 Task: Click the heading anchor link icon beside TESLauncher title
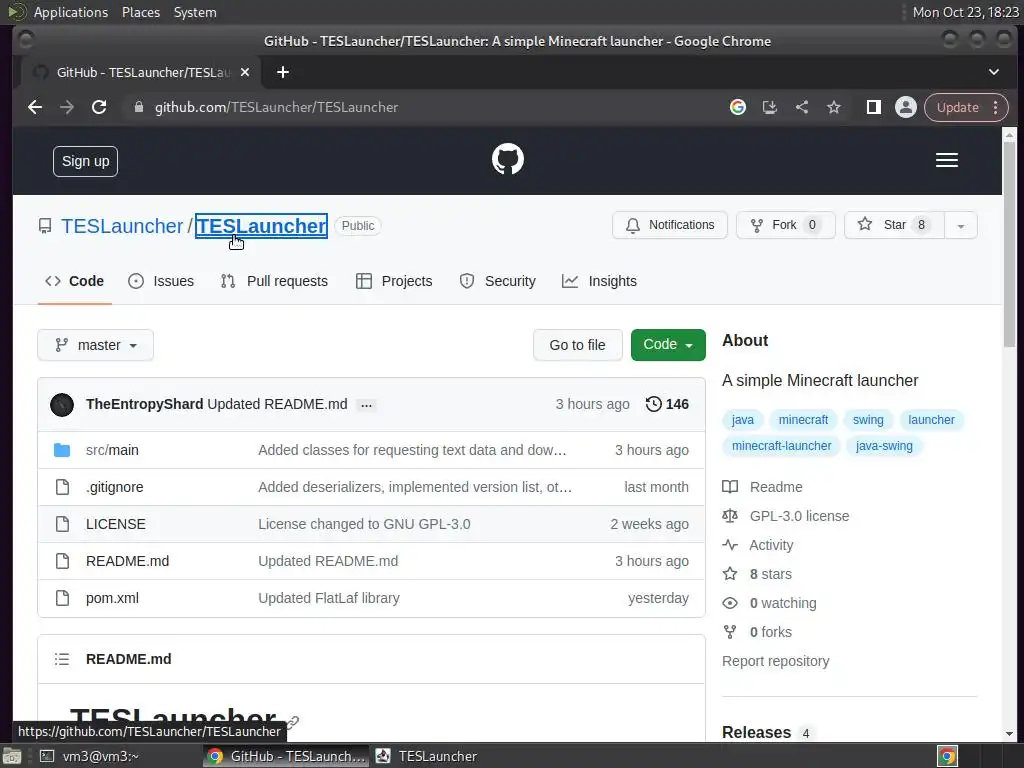tap(293, 721)
